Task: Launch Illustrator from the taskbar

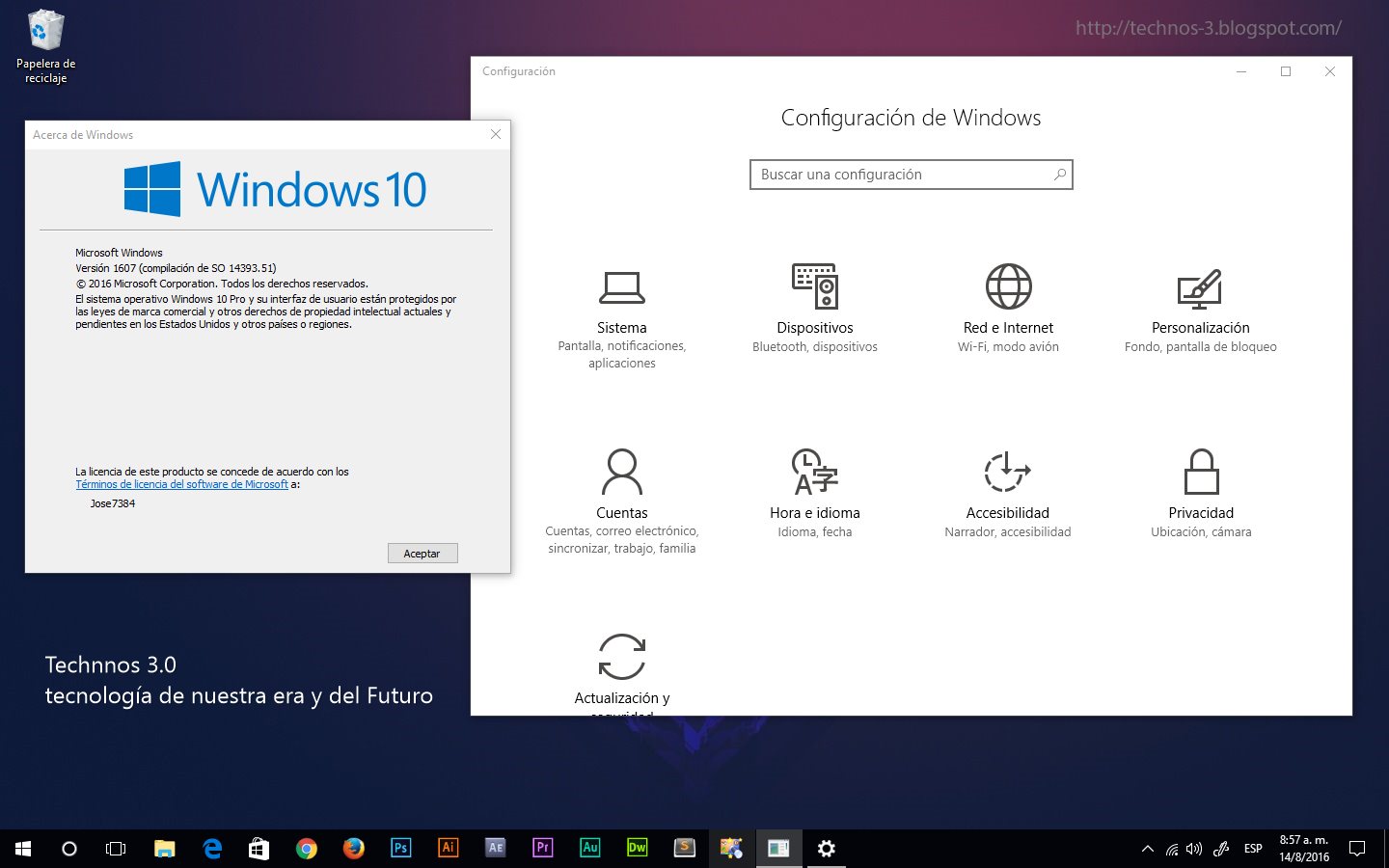Action: pyautogui.click(x=449, y=849)
